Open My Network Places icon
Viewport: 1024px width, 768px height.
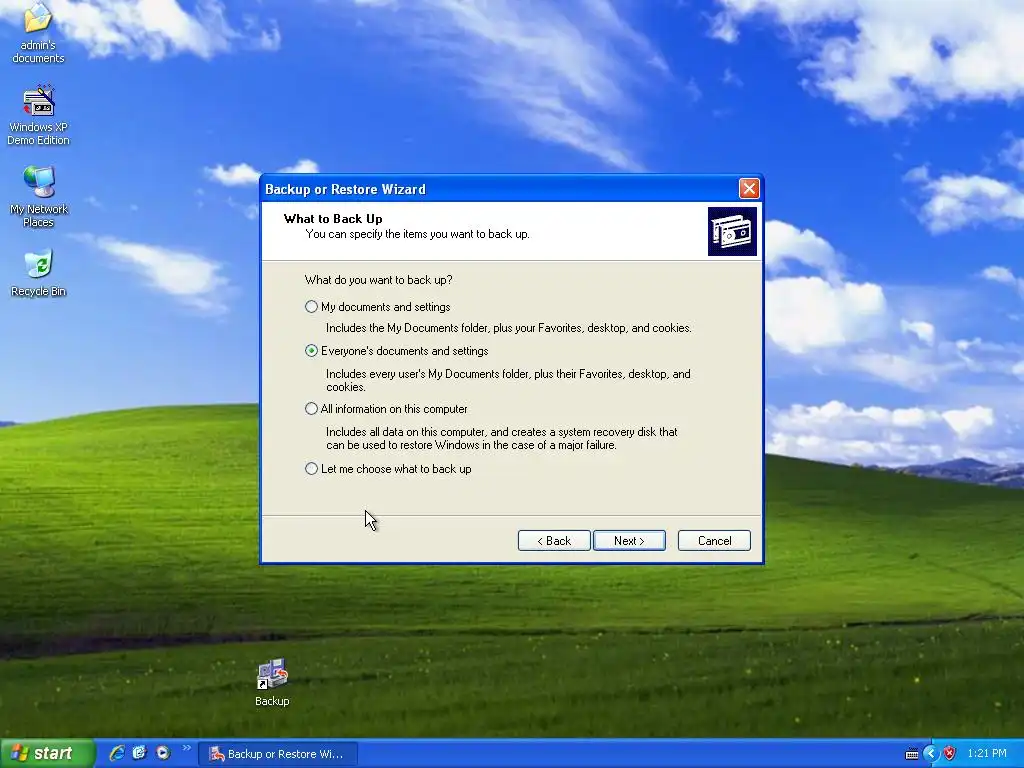[38, 197]
